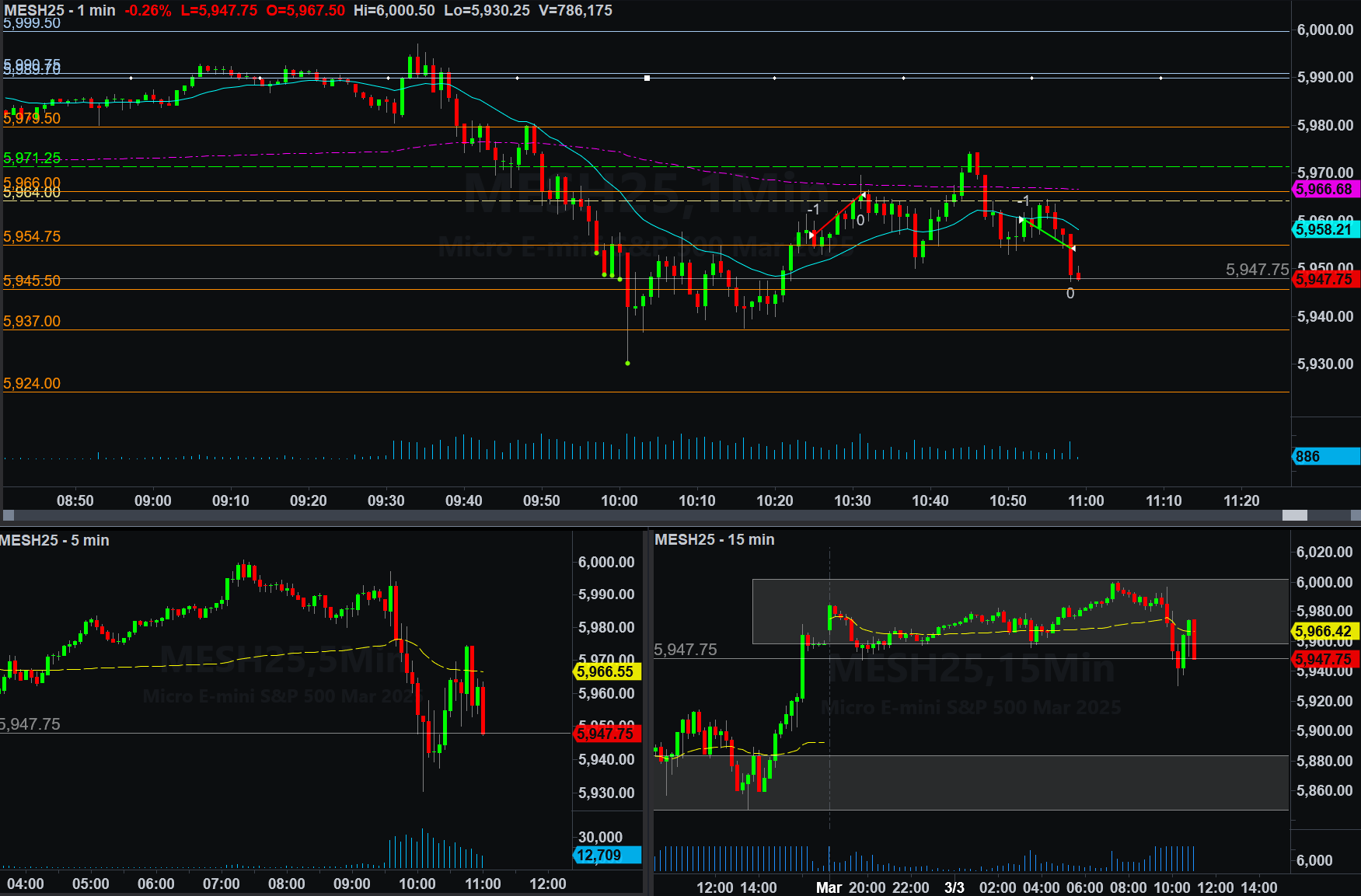Click the blue 12,709 volume marker
This screenshot has width=1361, height=896.
click(607, 855)
